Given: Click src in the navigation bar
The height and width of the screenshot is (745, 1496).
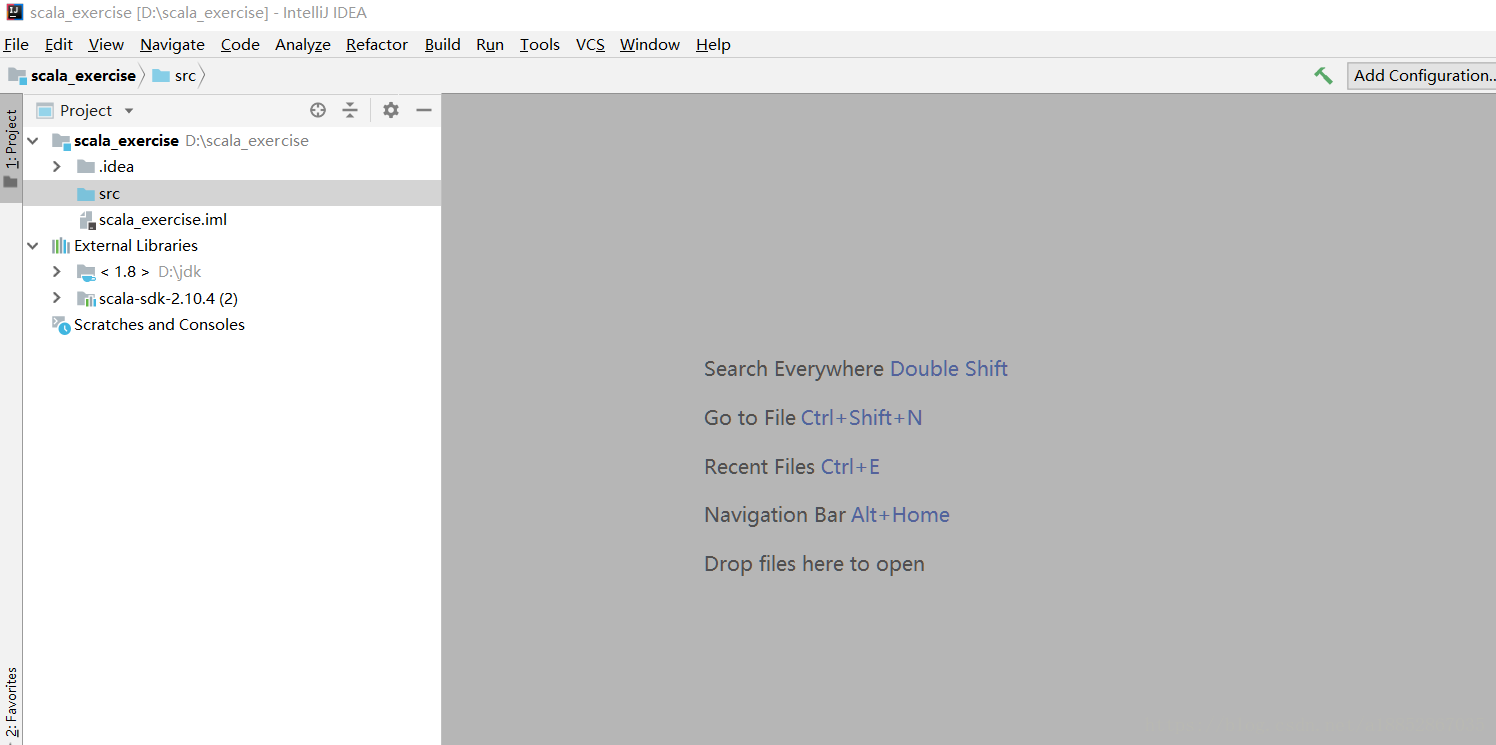Looking at the screenshot, I should pos(186,76).
